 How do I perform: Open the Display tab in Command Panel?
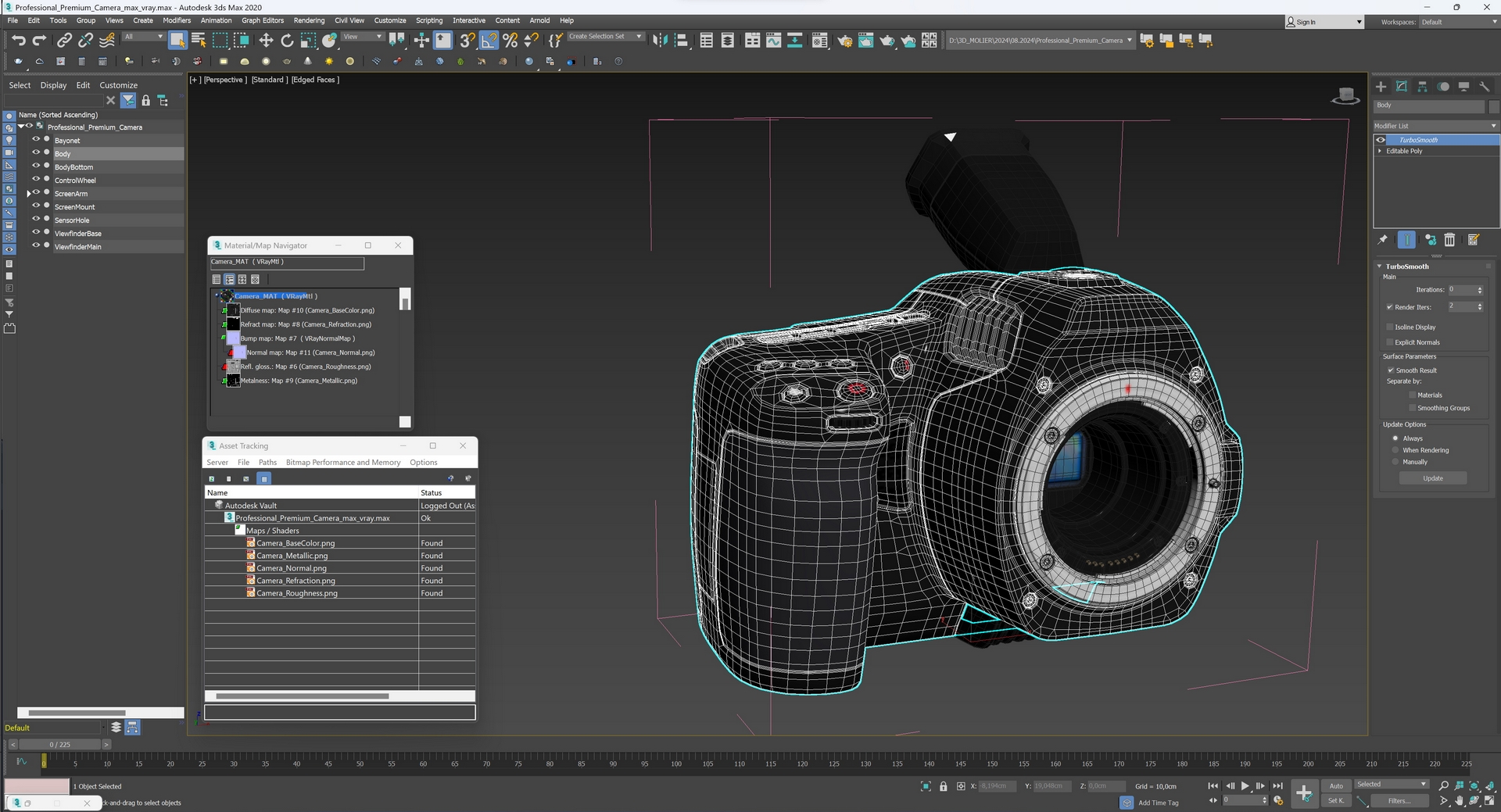click(1463, 87)
